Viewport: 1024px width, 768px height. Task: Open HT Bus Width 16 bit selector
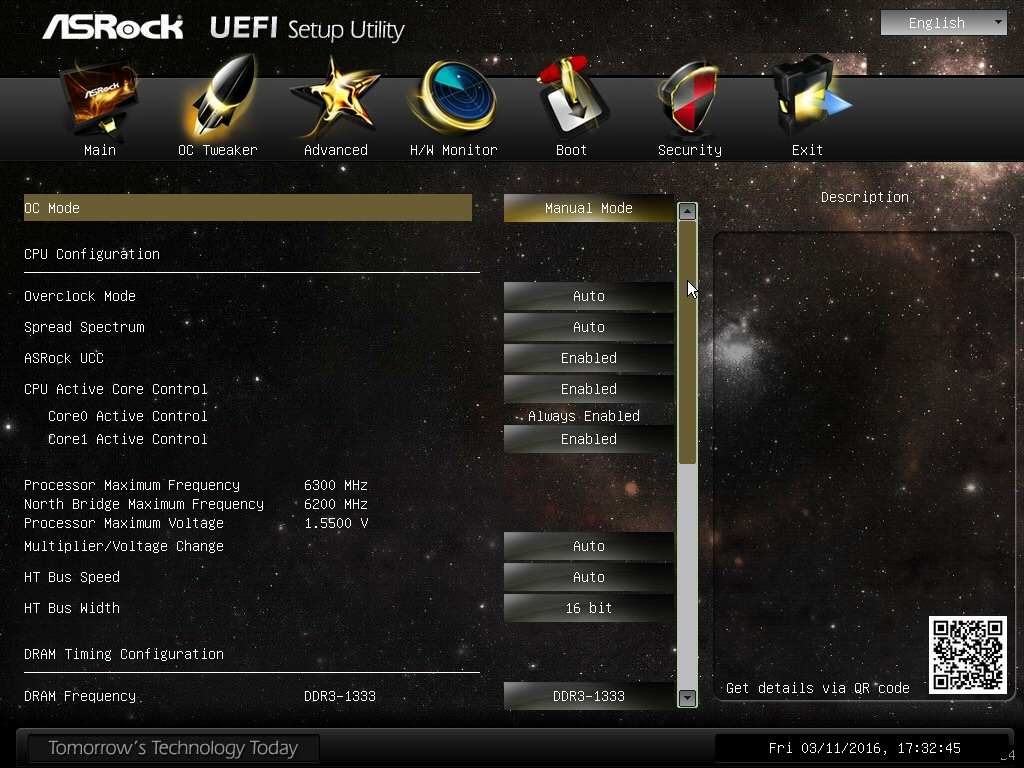point(588,608)
